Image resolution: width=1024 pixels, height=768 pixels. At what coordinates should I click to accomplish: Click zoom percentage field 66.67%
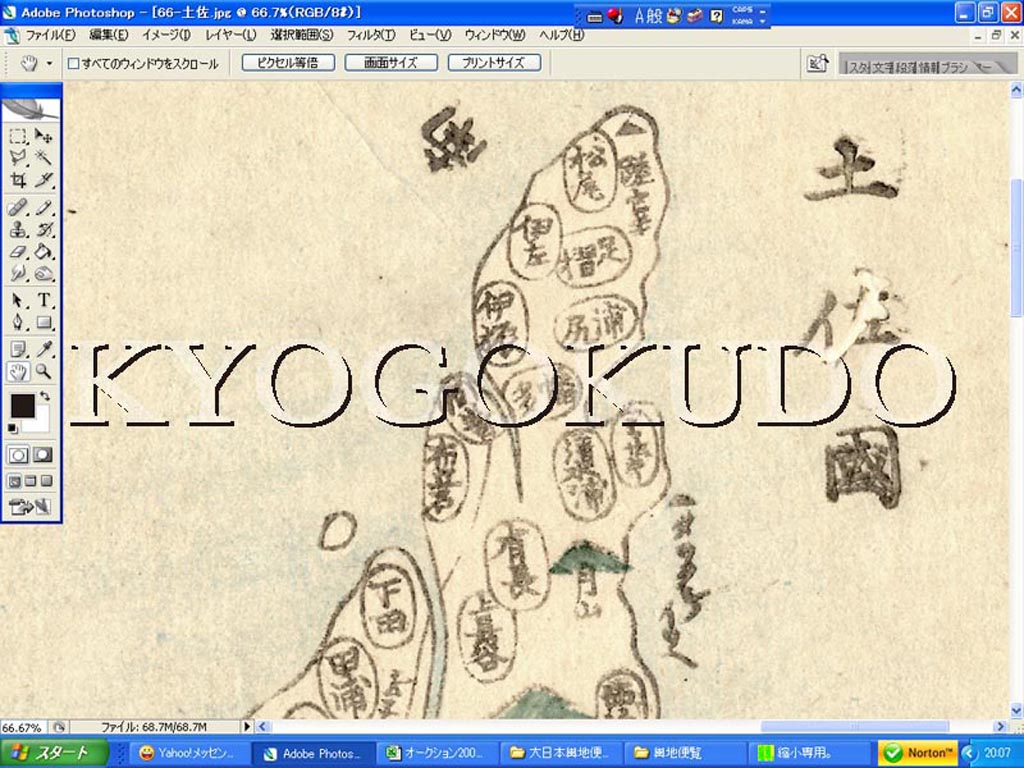[x=25, y=727]
